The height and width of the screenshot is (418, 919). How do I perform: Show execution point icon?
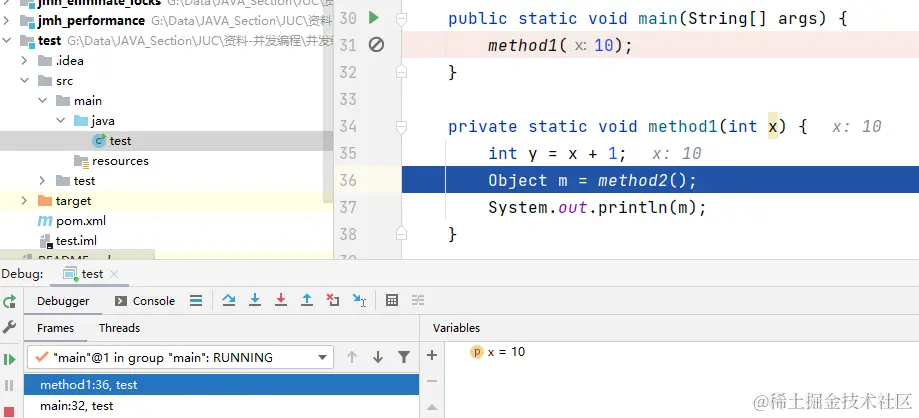[x=196, y=301]
